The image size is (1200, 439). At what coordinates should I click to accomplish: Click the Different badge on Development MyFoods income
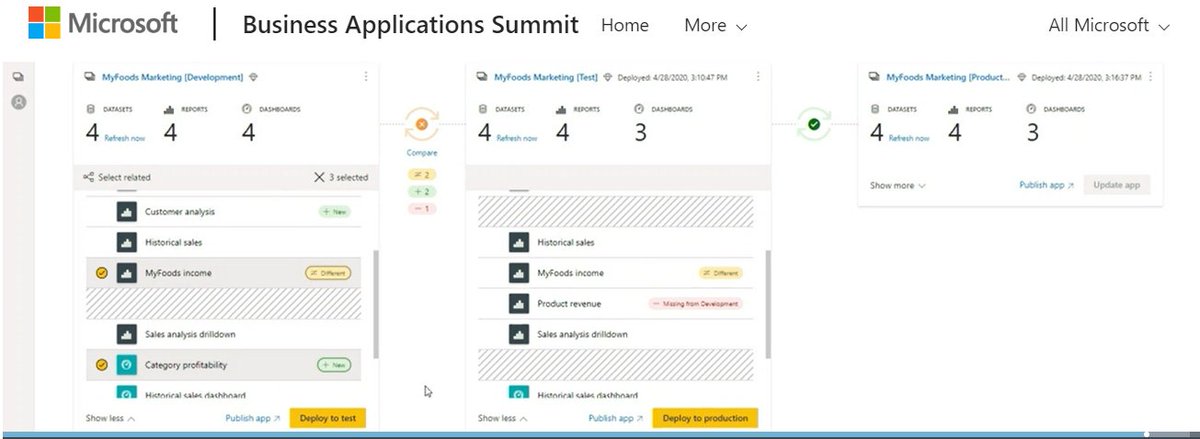click(x=327, y=273)
